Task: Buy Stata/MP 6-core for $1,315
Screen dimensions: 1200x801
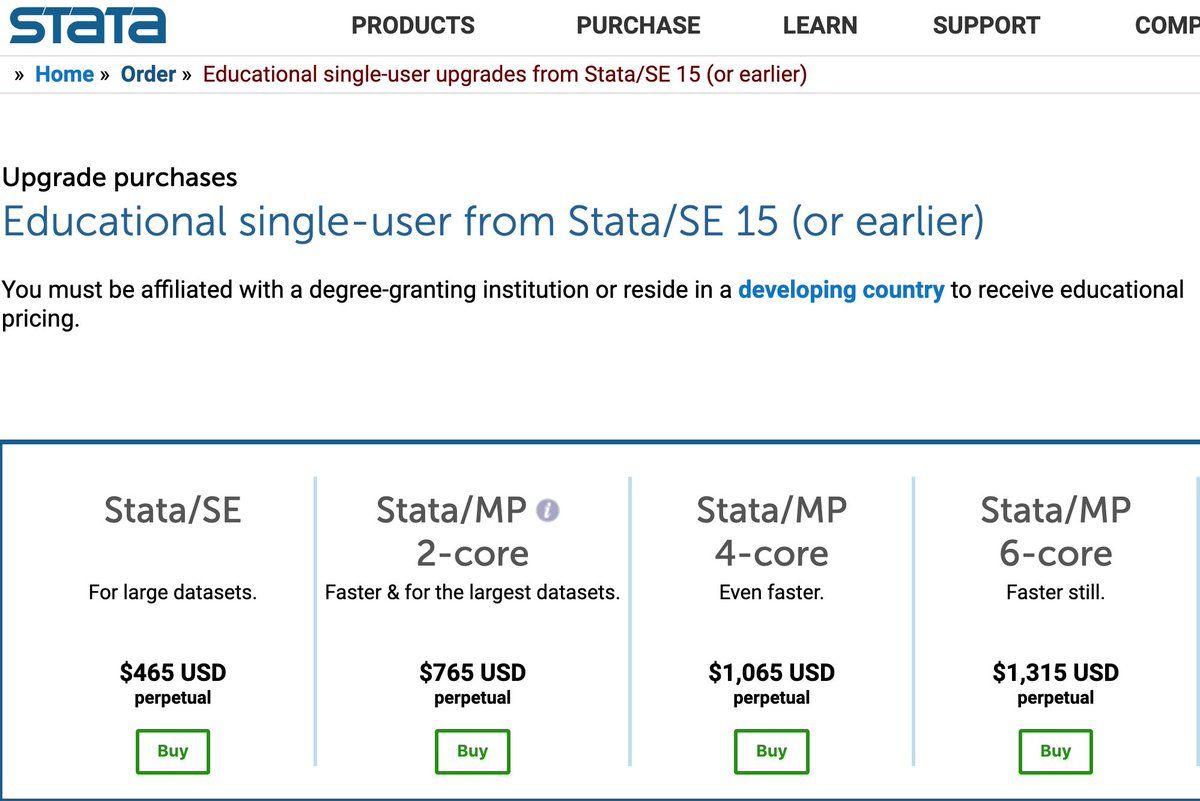Action: pyautogui.click(x=1055, y=751)
